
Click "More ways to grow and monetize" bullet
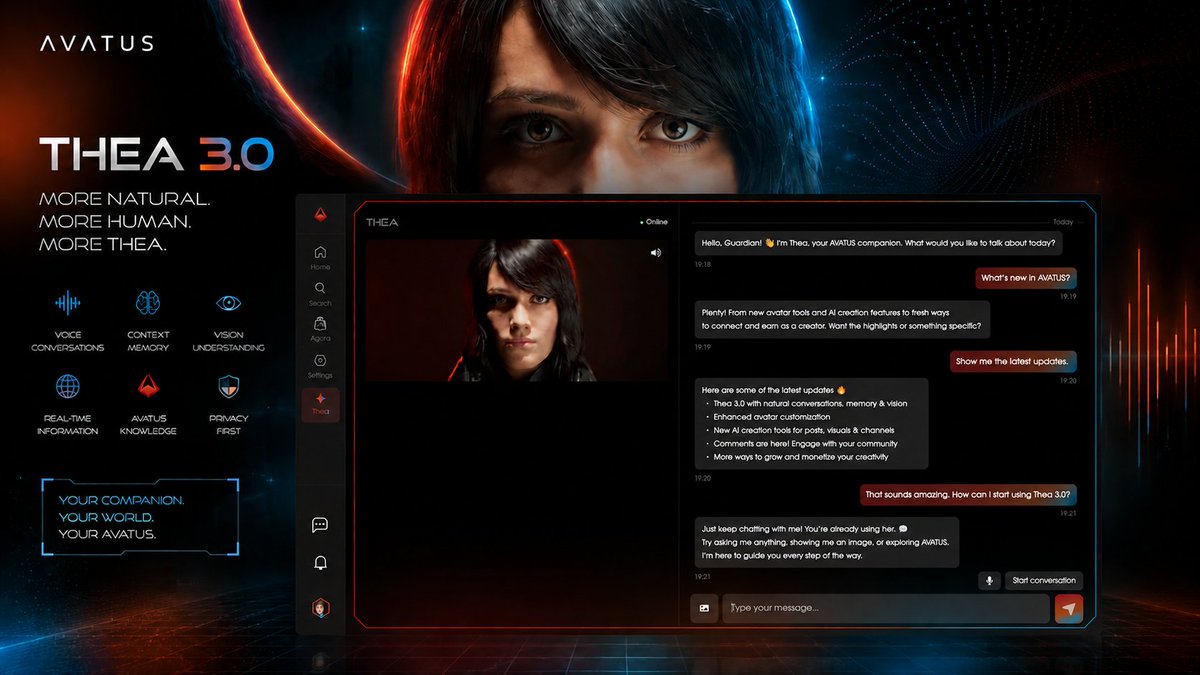click(x=800, y=456)
